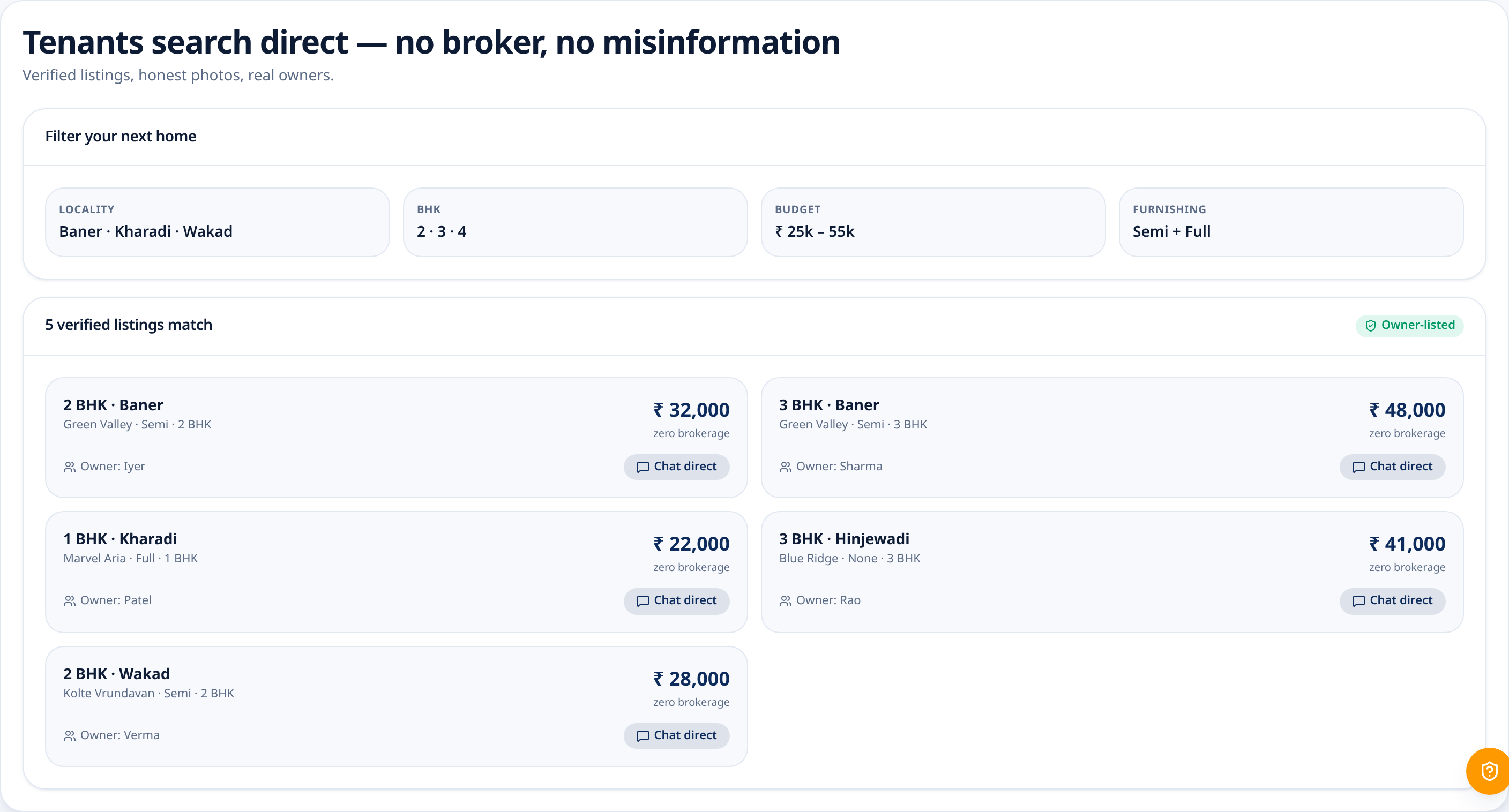Click the ₹ 32,000 price

pyautogui.click(x=691, y=410)
